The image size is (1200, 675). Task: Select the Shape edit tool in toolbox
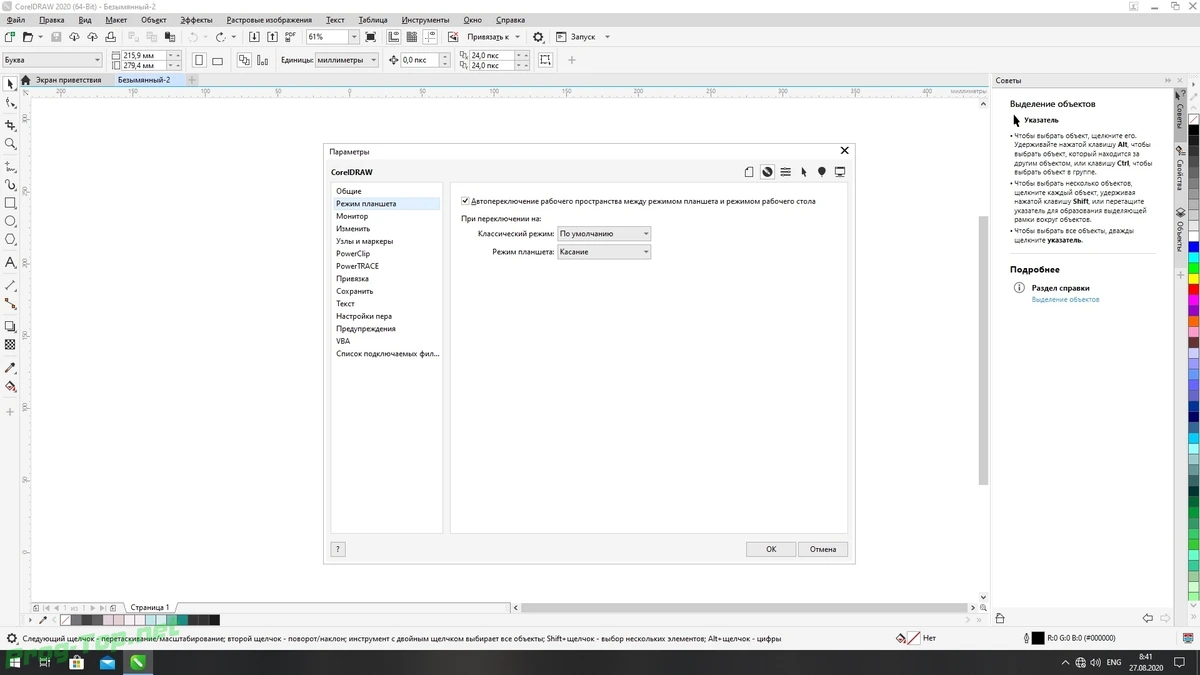[x=10, y=103]
